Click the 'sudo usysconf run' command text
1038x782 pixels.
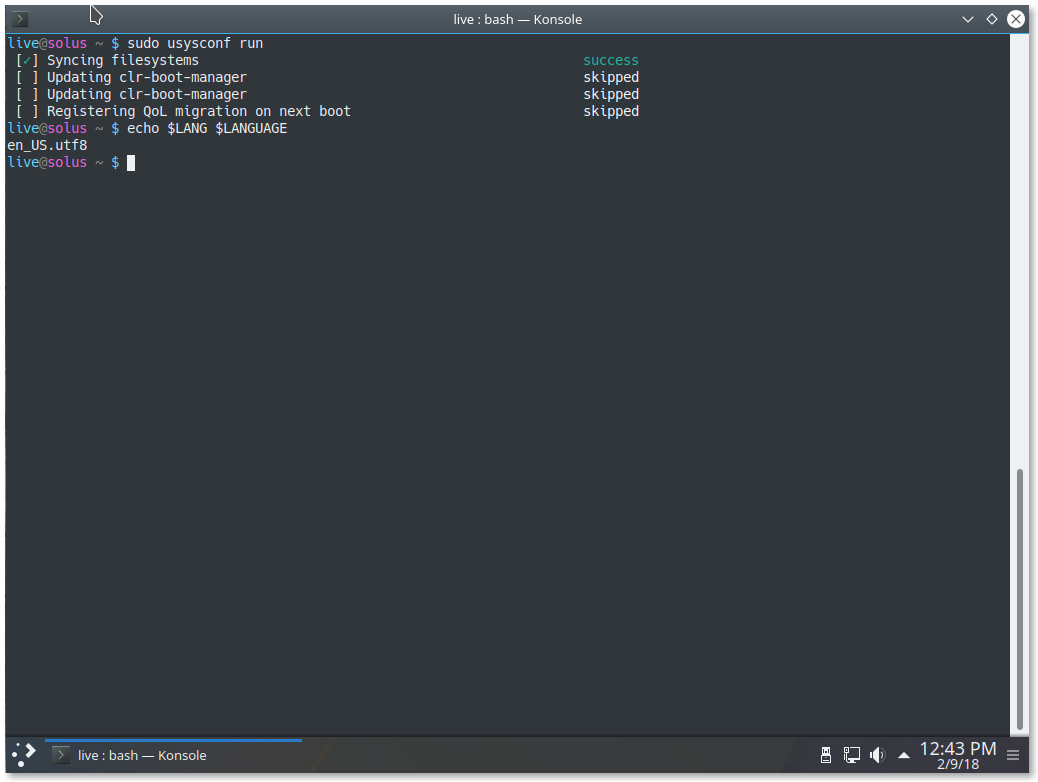coord(195,43)
